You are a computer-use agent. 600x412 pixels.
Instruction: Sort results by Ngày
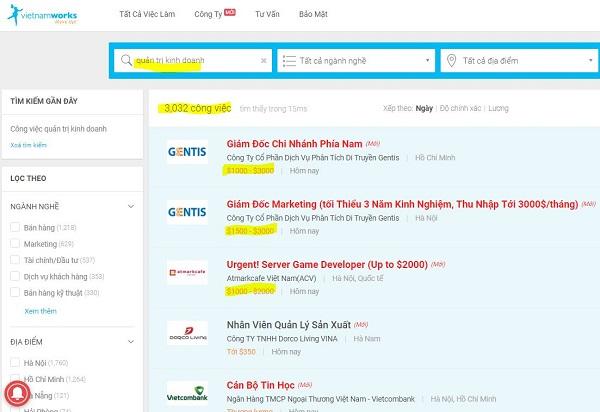pos(424,108)
